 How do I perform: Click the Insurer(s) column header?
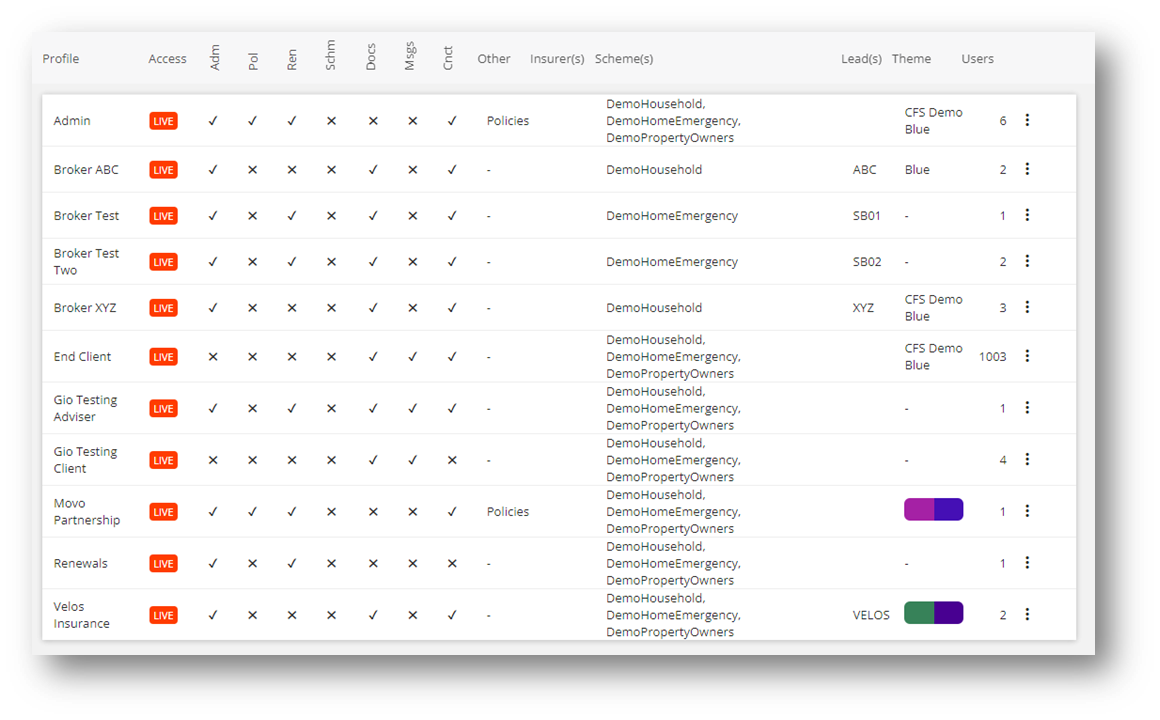coord(557,58)
